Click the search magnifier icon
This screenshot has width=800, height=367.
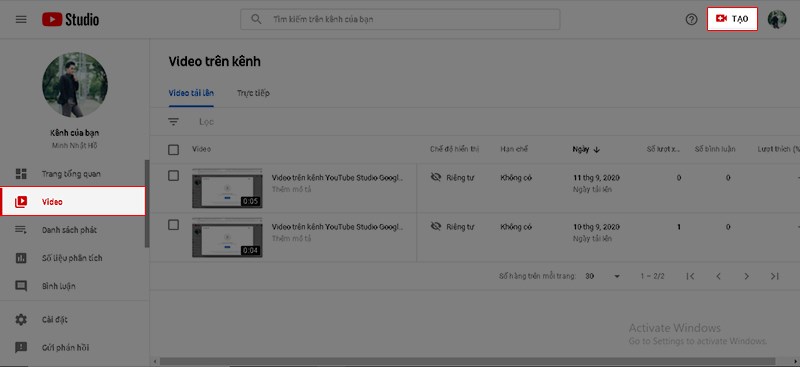(256, 19)
